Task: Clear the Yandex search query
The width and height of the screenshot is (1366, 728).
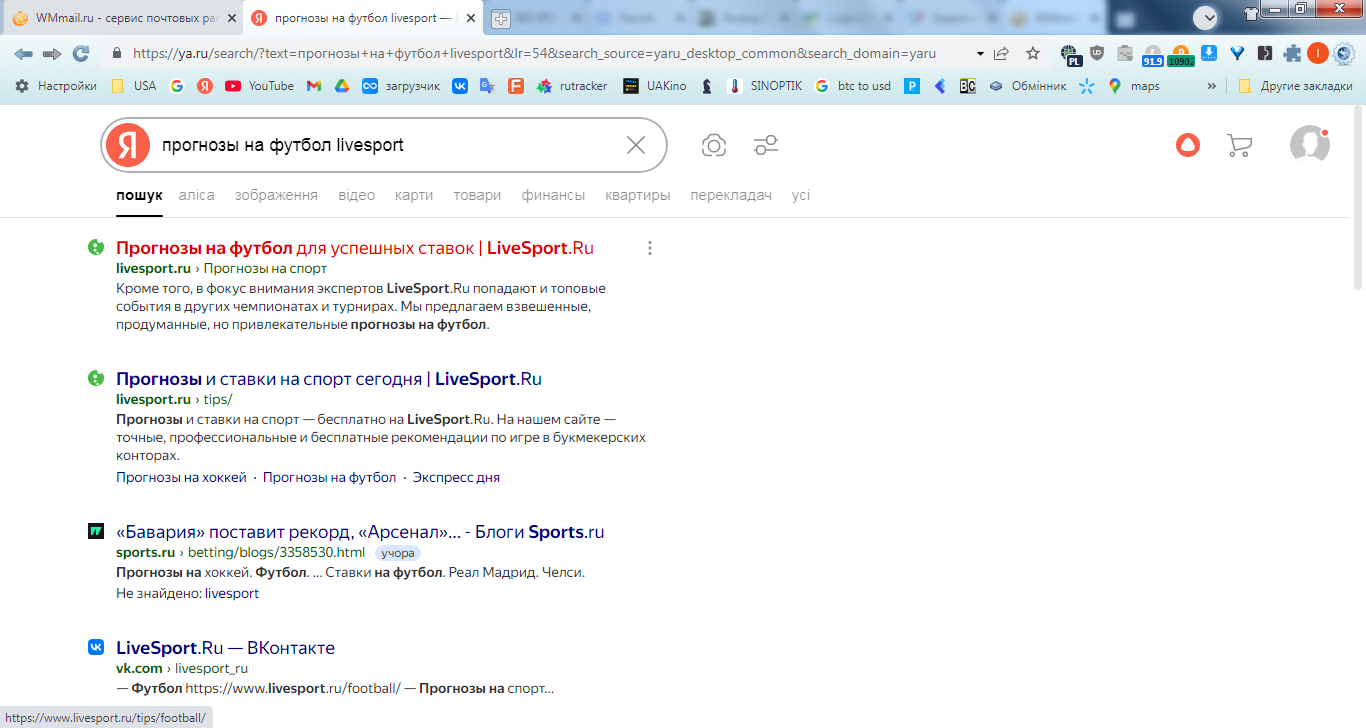Action: click(x=636, y=145)
